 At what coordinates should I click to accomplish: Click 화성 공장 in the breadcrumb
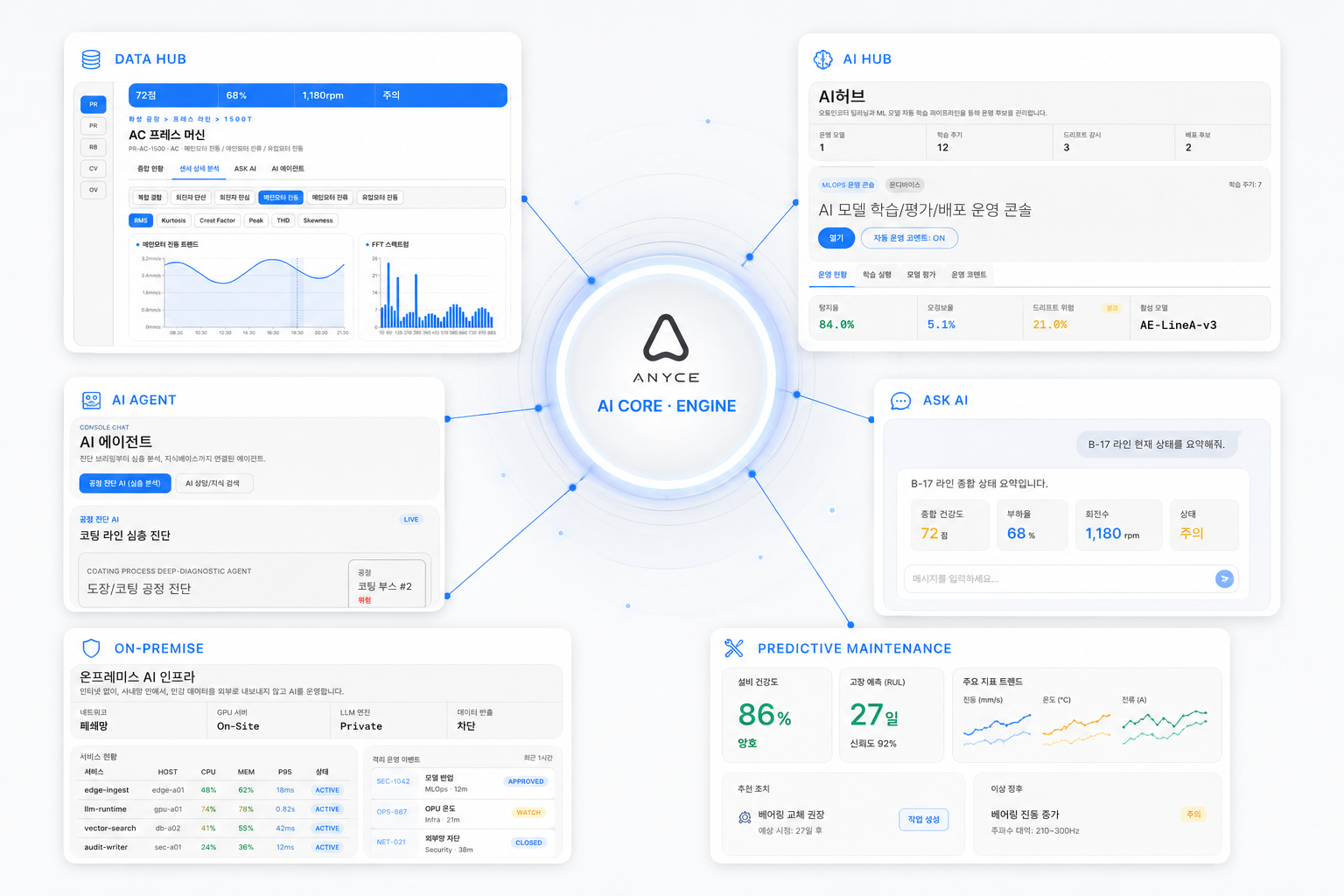(x=144, y=119)
